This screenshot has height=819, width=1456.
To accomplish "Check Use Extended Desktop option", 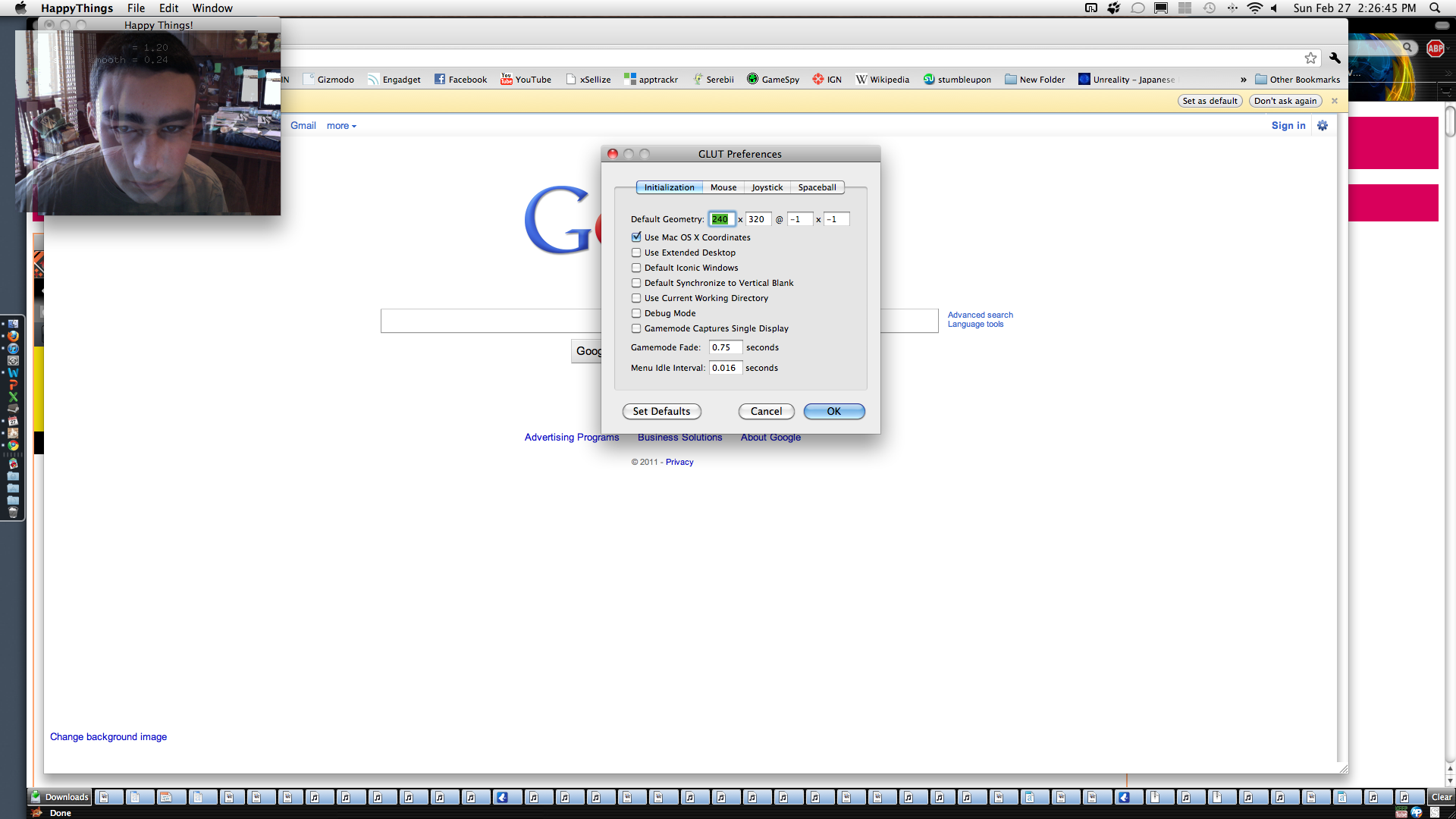I will [636, 253].
